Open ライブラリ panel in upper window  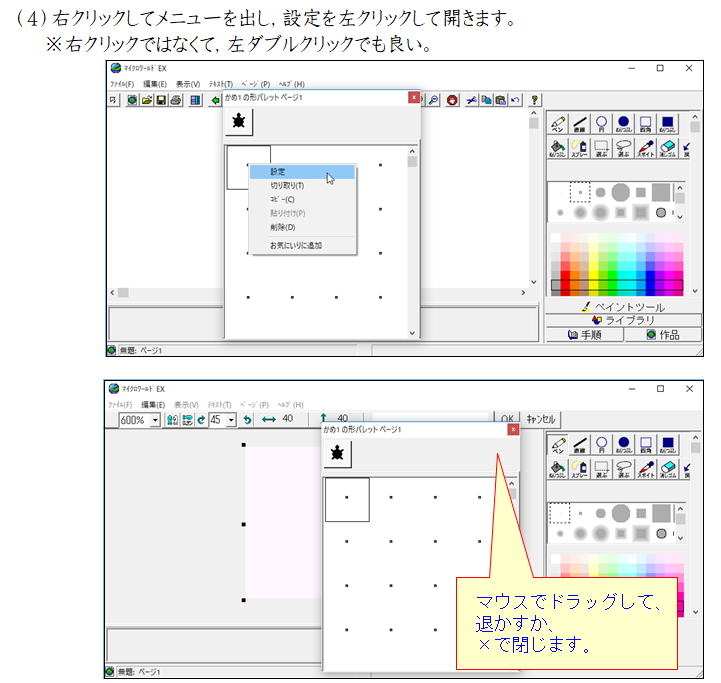tap(624, 320)
